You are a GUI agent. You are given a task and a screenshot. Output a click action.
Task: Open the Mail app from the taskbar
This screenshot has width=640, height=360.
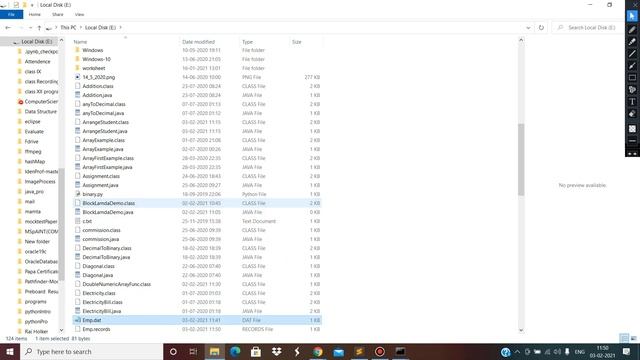coord(338,351)
